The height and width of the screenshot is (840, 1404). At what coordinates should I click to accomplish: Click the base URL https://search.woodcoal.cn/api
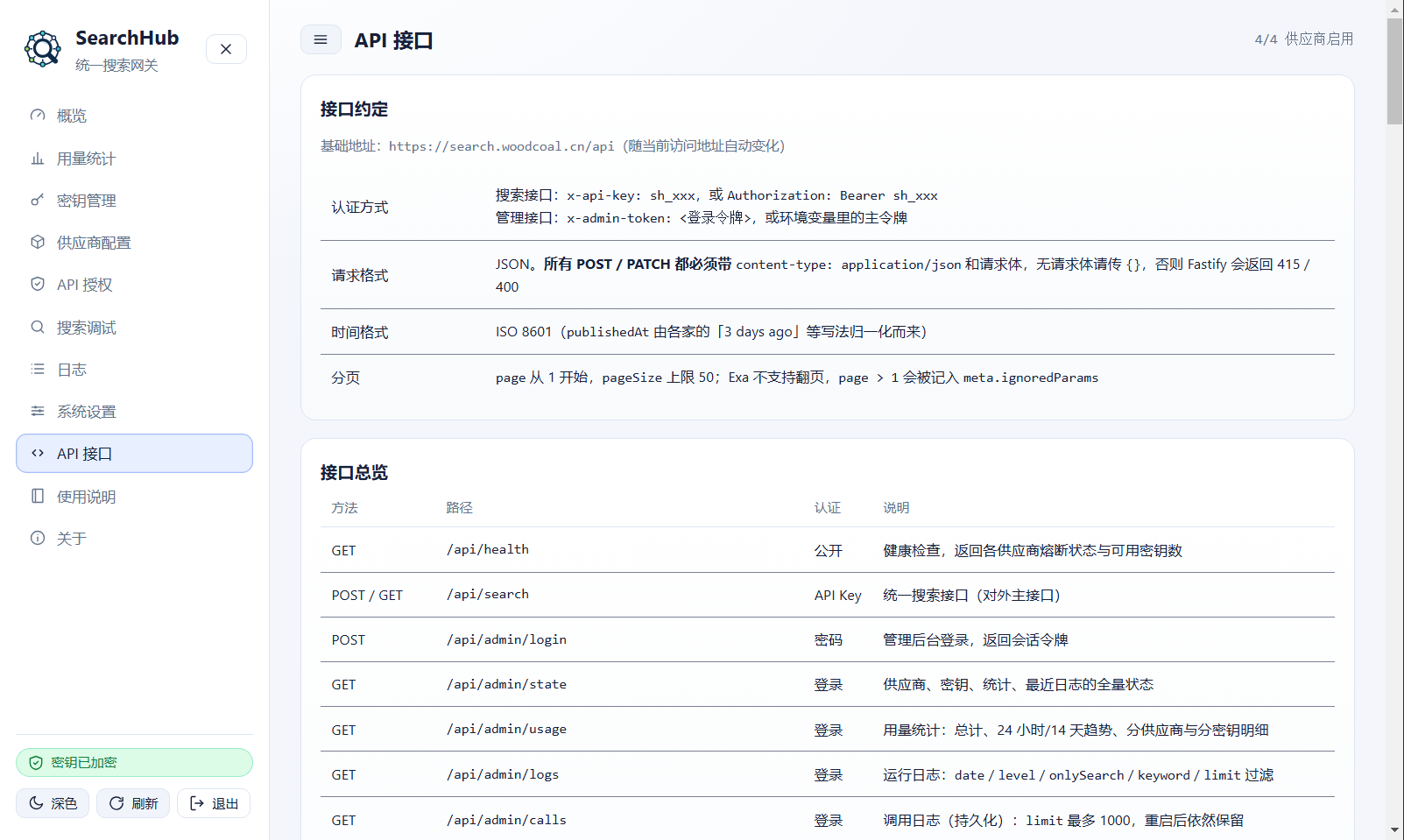click(501, 146)
